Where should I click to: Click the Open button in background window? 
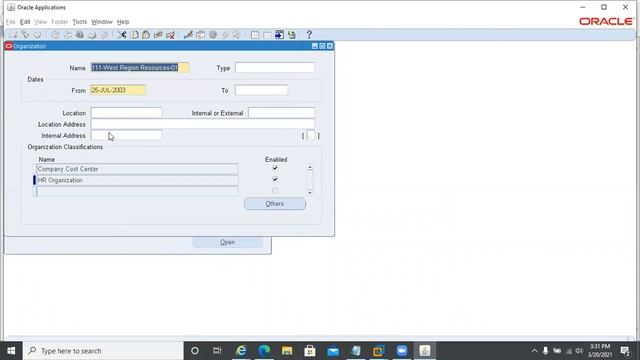227,242
